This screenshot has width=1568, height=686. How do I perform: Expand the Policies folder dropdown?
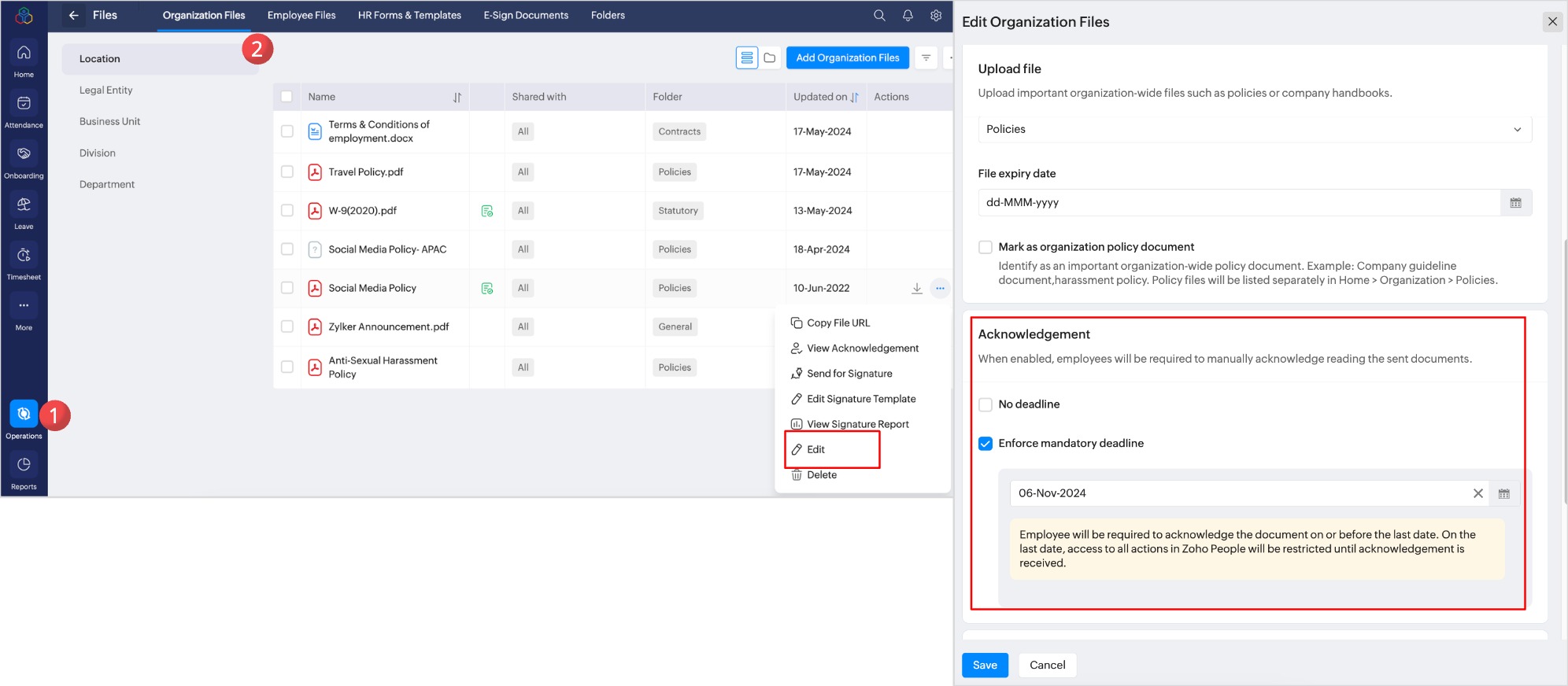(1255, 129)
